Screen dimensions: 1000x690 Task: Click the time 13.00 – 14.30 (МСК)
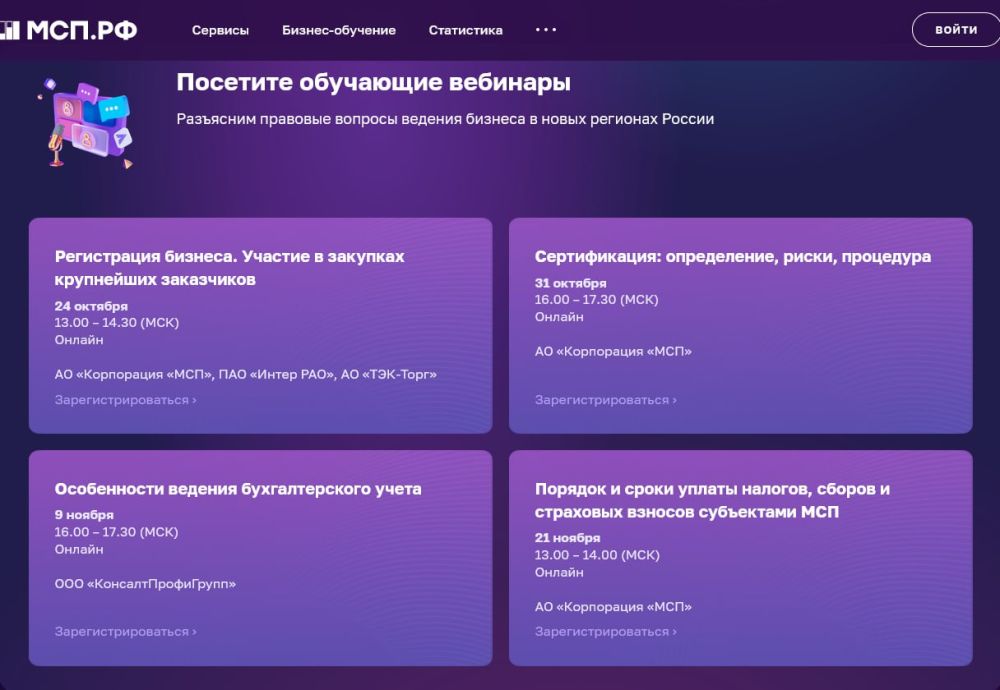pyautogui.click(x=117, y=323)
